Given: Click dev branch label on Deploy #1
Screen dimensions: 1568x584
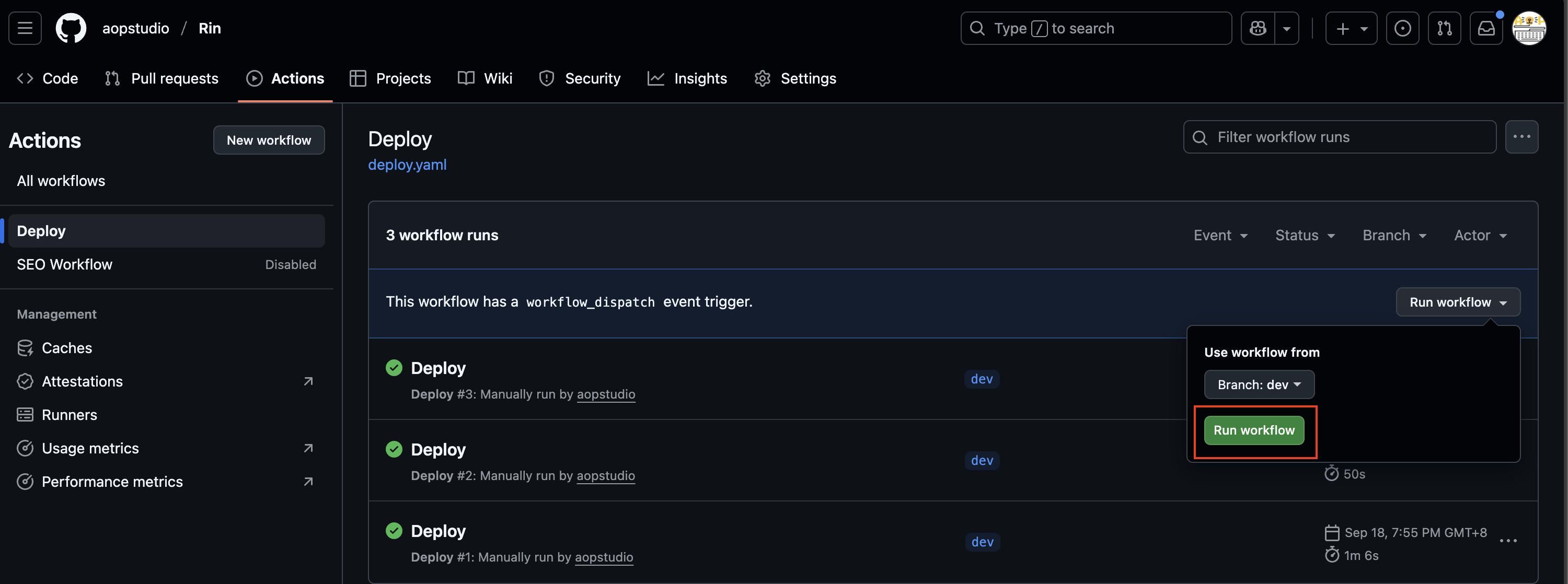Looking at the screenshot, I should pyautogui.click(x=982, y=542).
